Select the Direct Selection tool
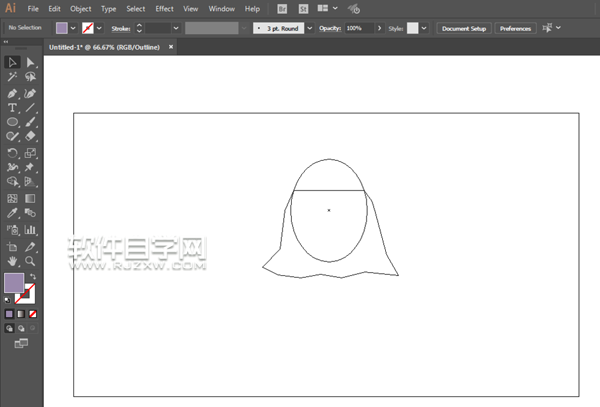 (x=30, y=62)
